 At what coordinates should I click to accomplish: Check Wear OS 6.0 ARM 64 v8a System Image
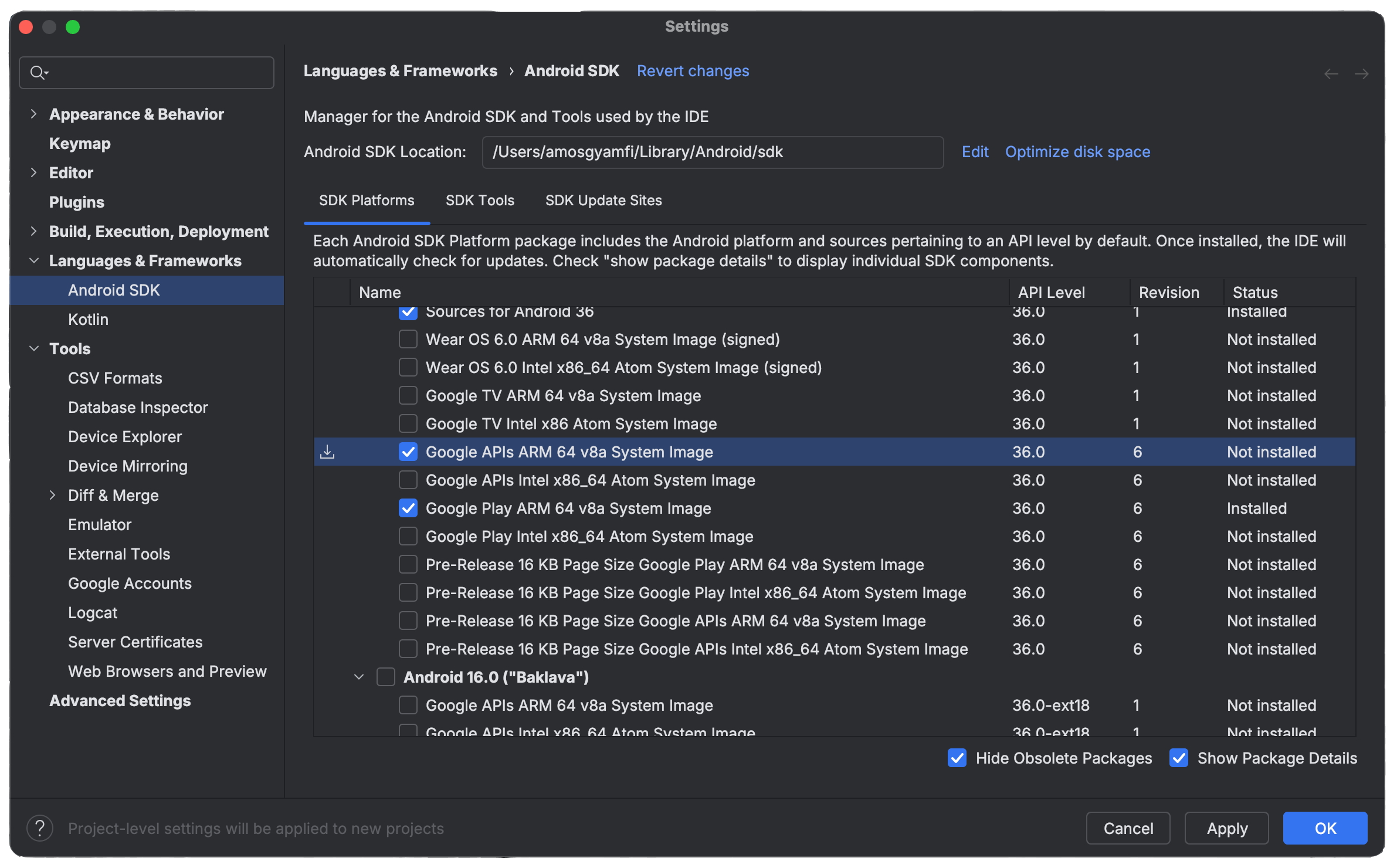(408, 339)
